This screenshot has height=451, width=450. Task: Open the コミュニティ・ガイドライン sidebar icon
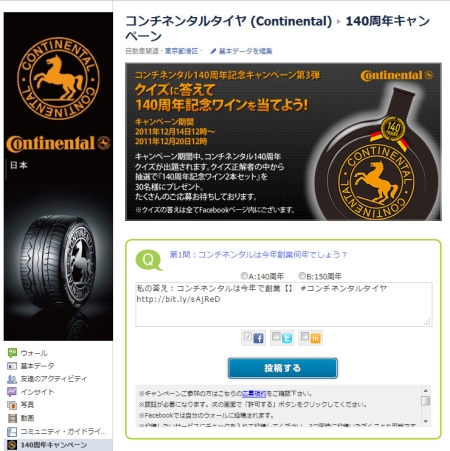(12, 431)
